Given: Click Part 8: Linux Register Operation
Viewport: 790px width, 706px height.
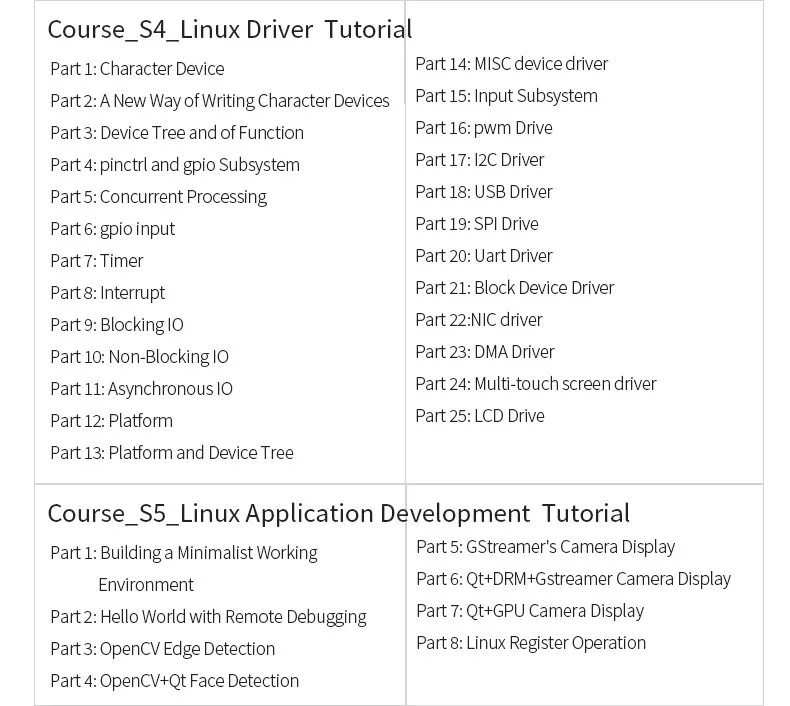Looking at the screenshot, I should click(x=530, y=643).
